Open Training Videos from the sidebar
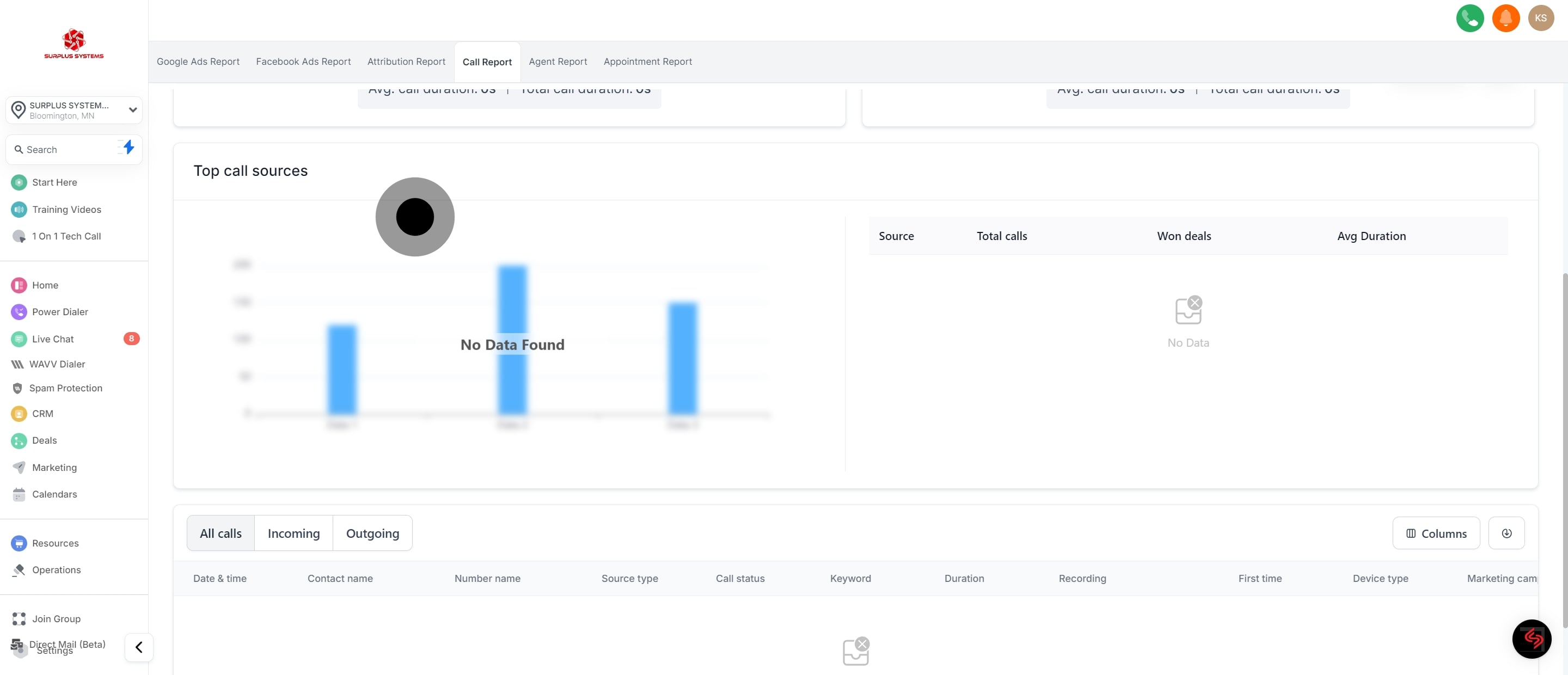 click(67, 210)
